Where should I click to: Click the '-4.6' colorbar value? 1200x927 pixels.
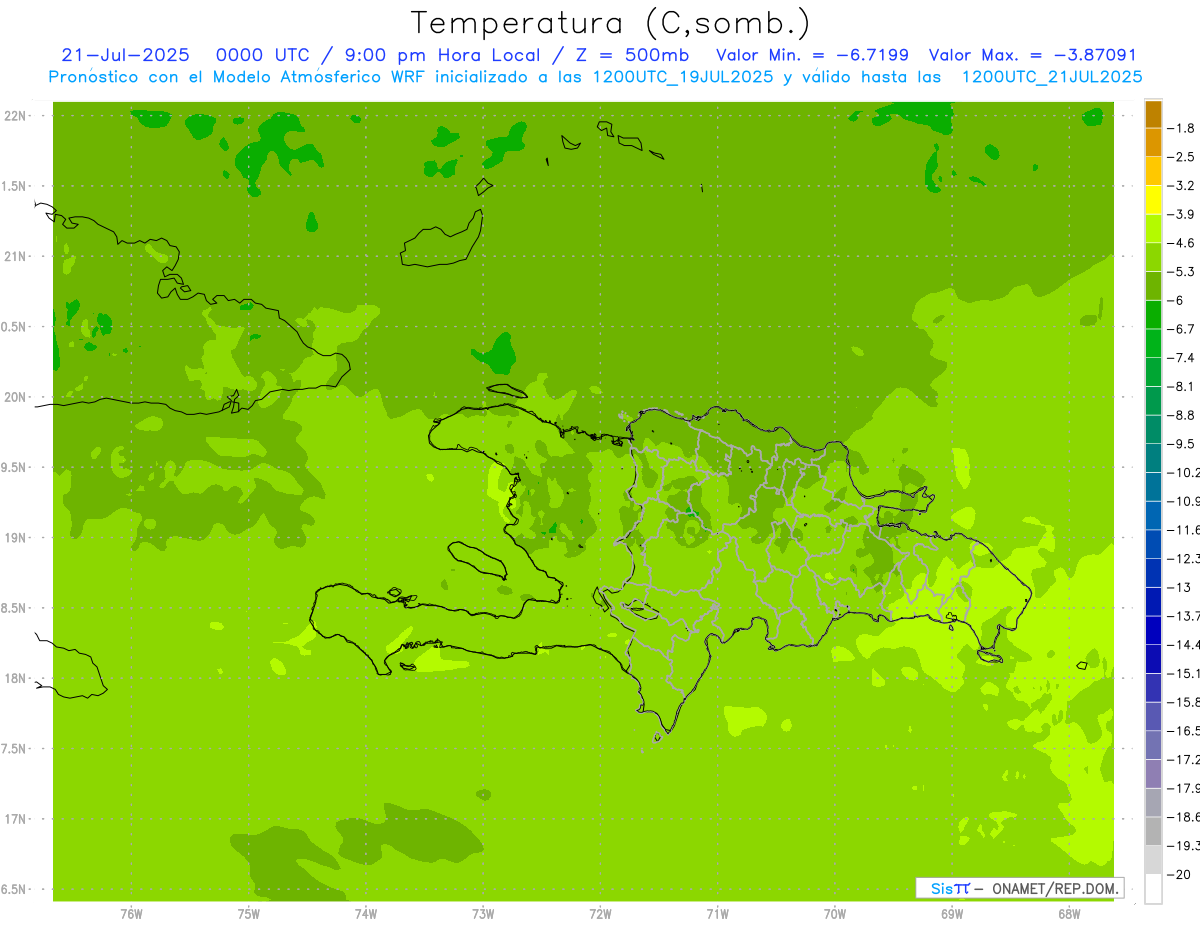[1182, 243]
